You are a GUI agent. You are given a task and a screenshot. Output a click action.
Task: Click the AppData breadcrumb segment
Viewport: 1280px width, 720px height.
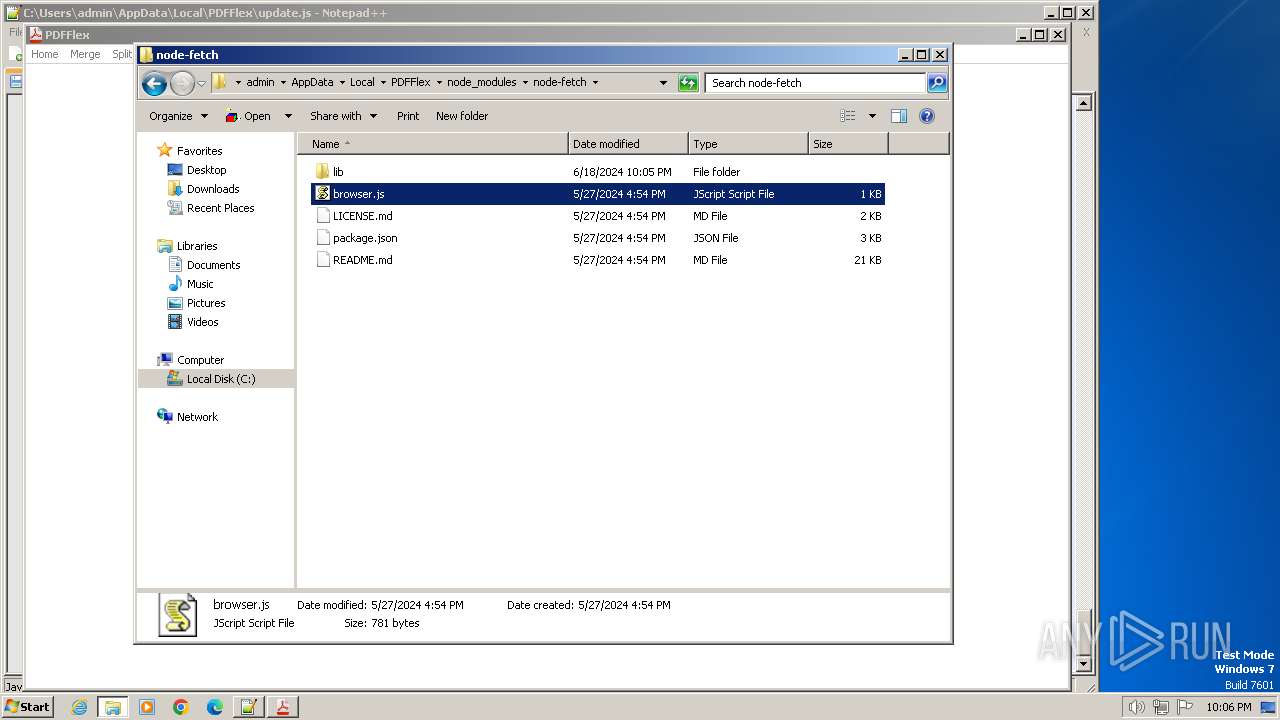[x=312, y=82]
